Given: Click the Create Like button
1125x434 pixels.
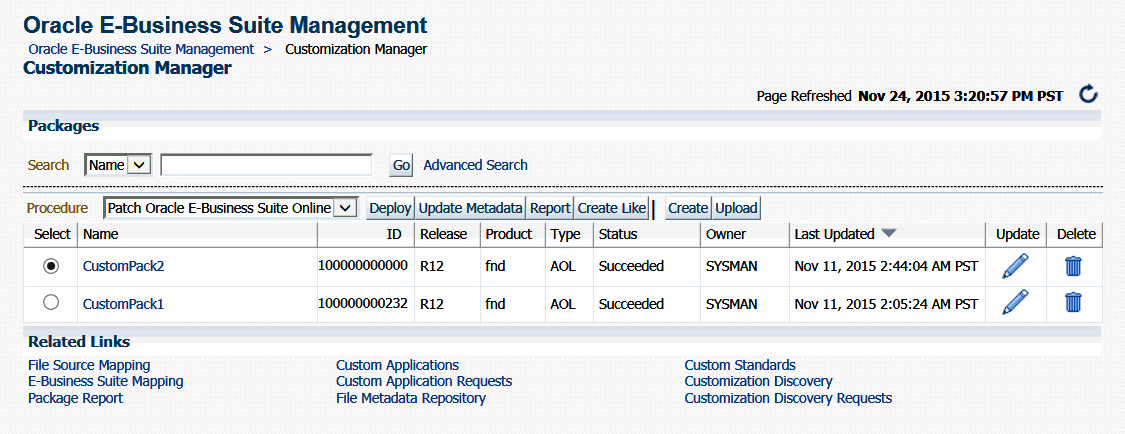Looking at the screenshot, I should tap(612, 208).
